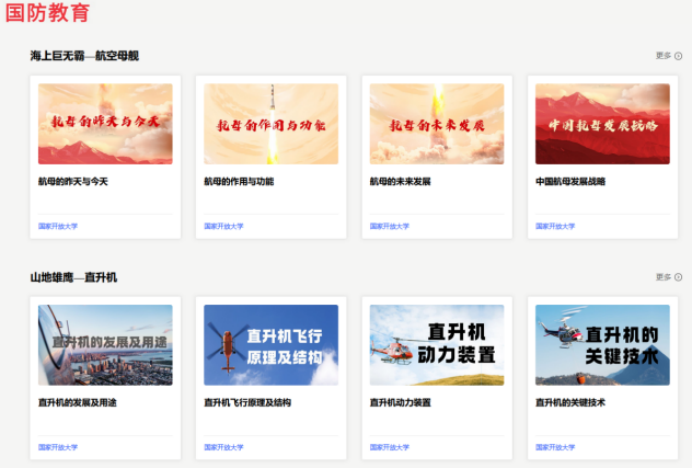The height and width of the screenshot is (468, 693).
Task: Click the 航母的未来发展 course image
Action: (436, 124)
